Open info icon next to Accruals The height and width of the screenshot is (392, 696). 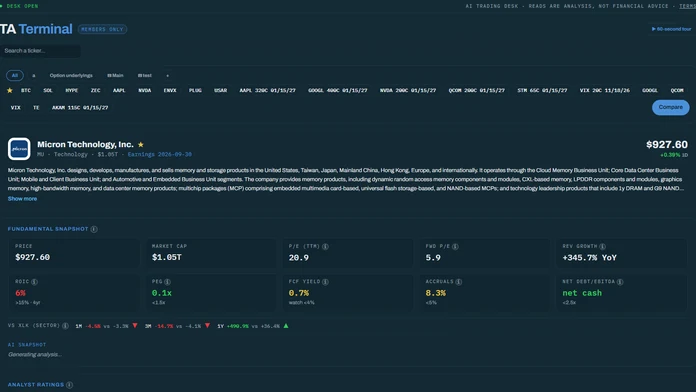point(459,282)
